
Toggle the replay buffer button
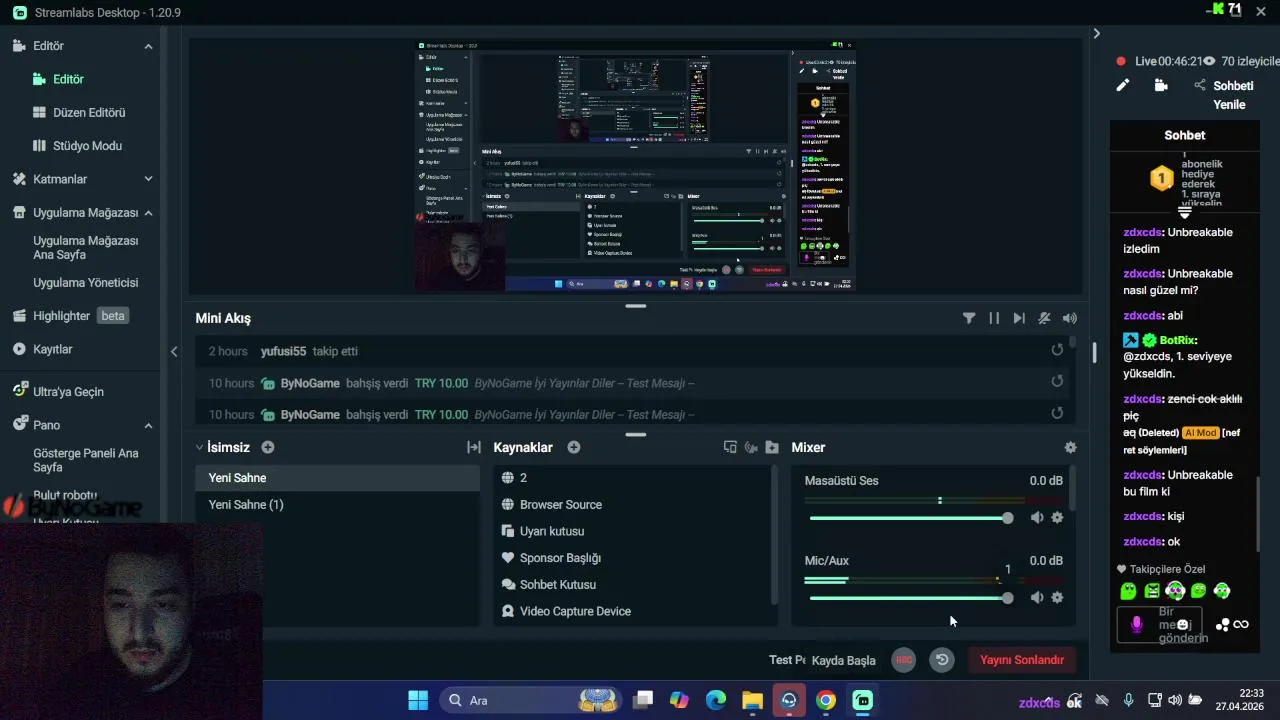coord(941,660)
